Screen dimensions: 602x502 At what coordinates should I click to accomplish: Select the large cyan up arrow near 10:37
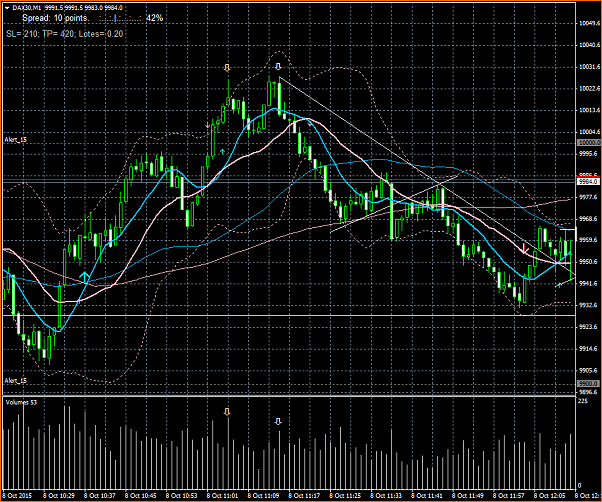tap(84, 277)
